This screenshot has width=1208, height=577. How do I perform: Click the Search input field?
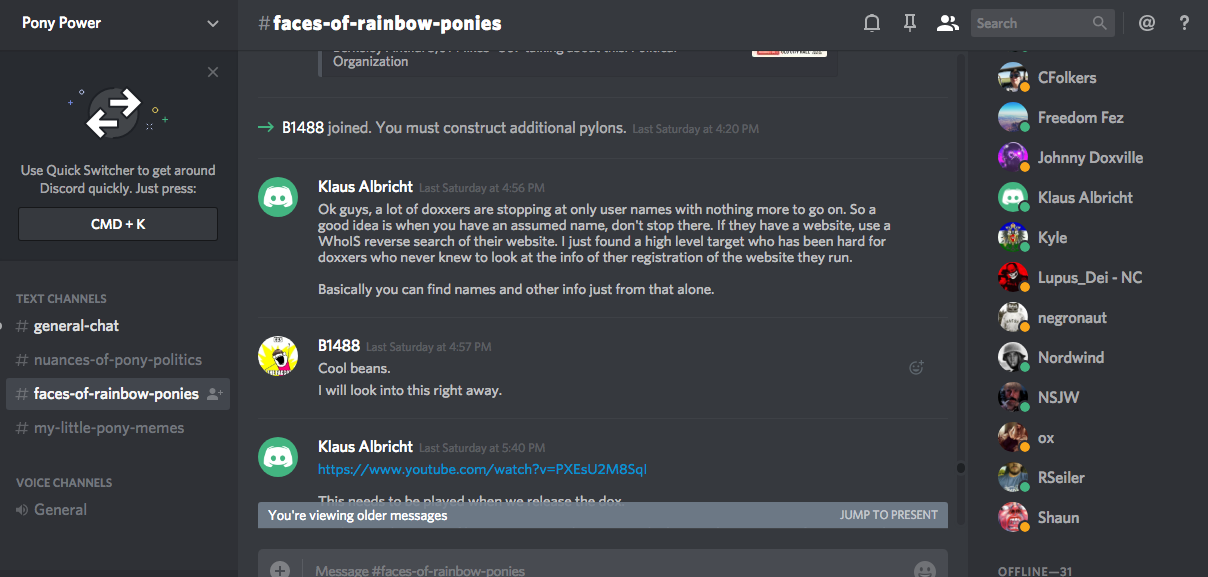pos(1030,23)
